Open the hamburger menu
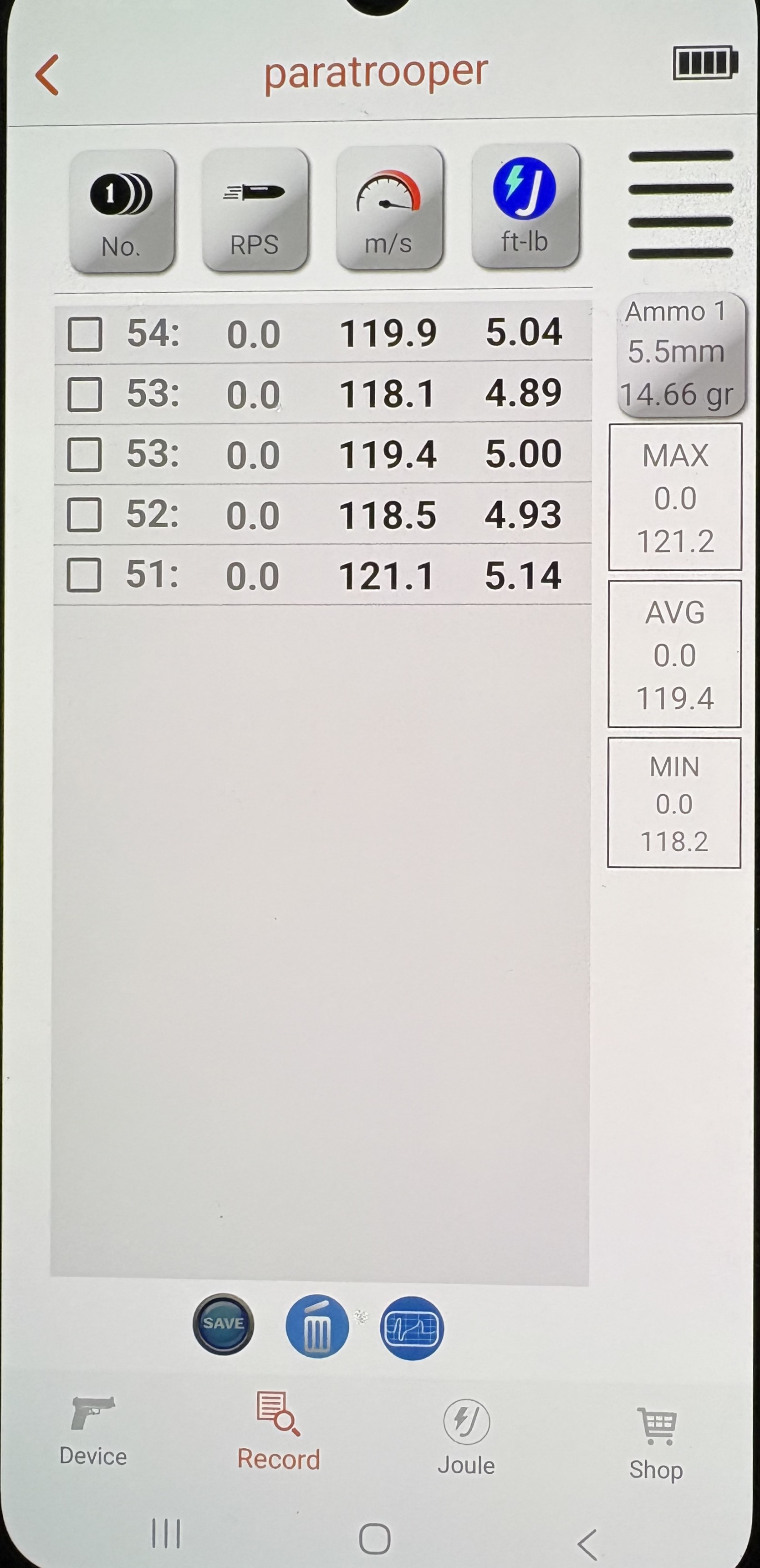The width and height of the screenshot is (760, 1568). [x=680, y=204]
